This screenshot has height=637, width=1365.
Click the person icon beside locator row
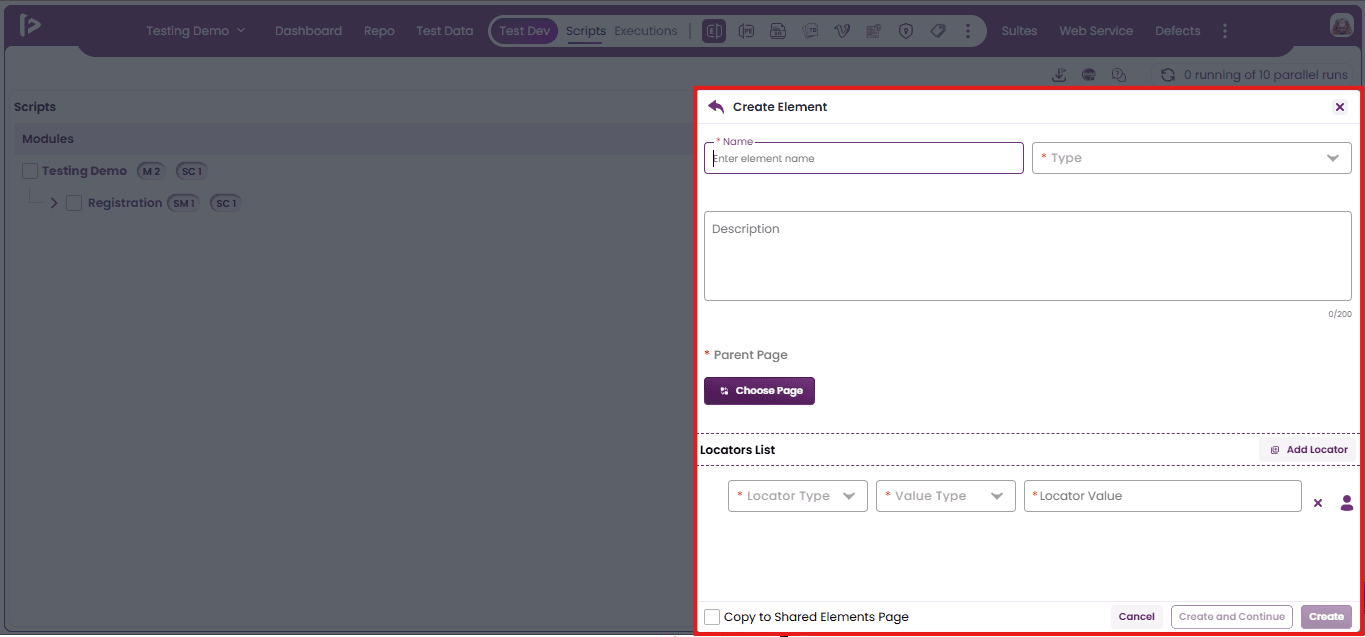coord(1347,503)
